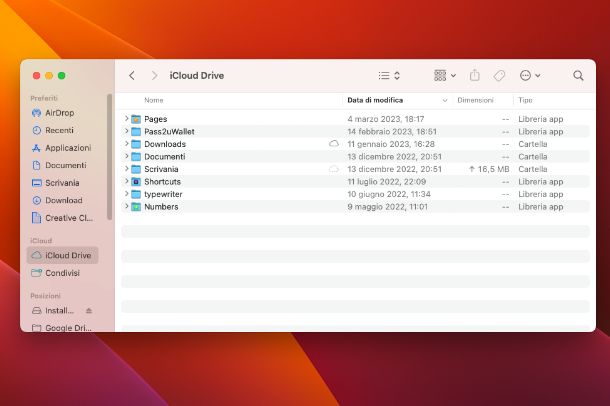The height and width of the screenshot is (406, 610).
Task: Sort by Tipo column header
Action: point(525,100)
